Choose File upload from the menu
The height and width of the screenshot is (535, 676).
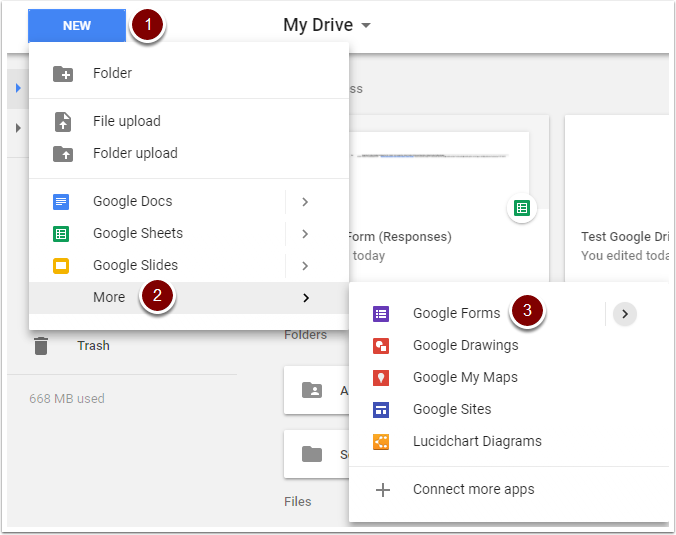click(127, 121)
